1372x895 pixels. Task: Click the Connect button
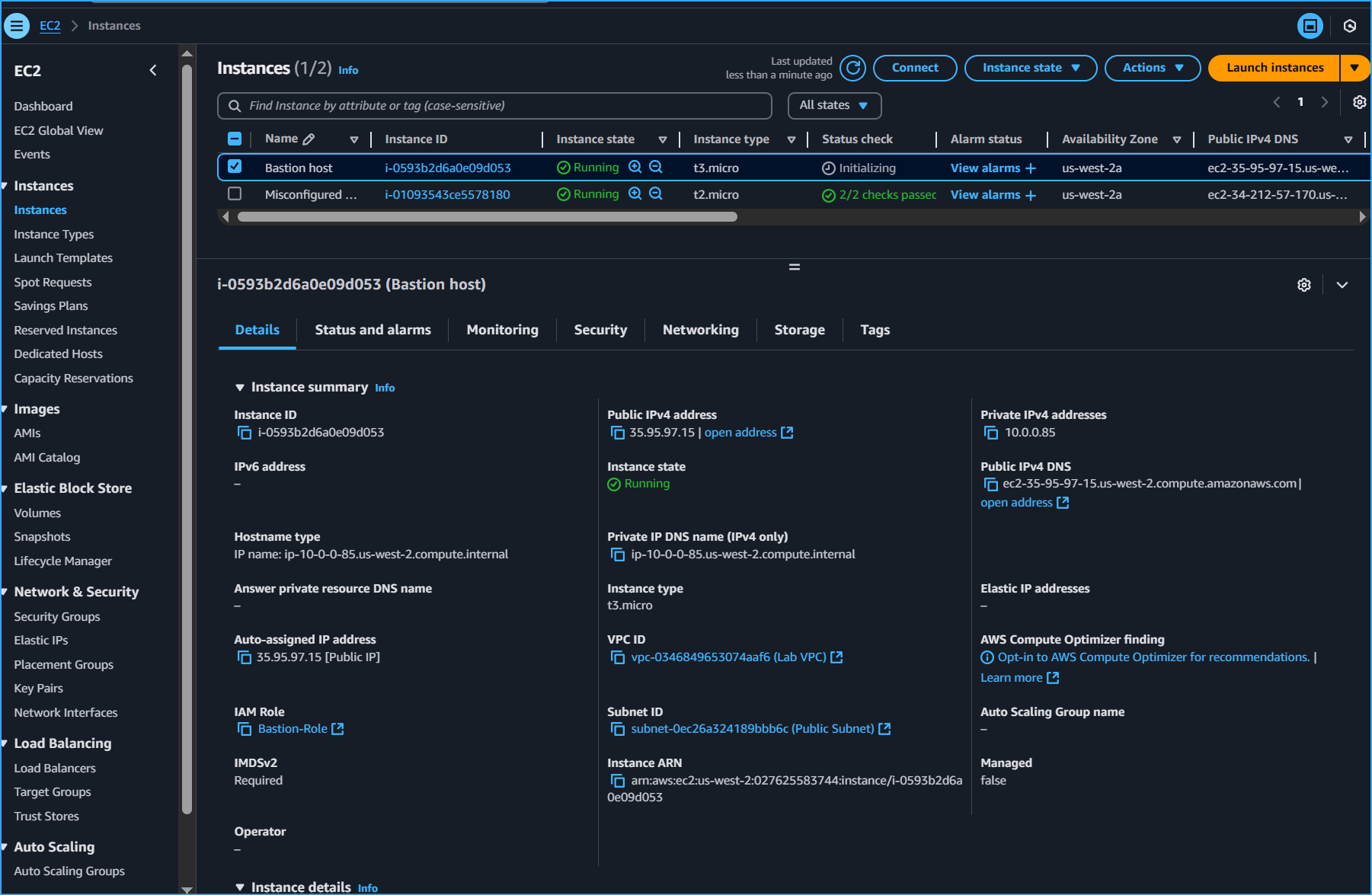pyautogui.click(x=915, y=68)
